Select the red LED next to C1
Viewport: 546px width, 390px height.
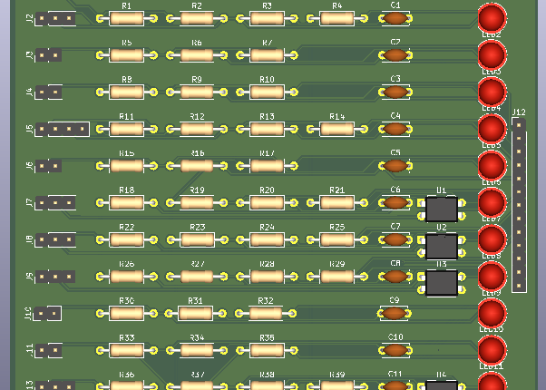pos(492,17)
